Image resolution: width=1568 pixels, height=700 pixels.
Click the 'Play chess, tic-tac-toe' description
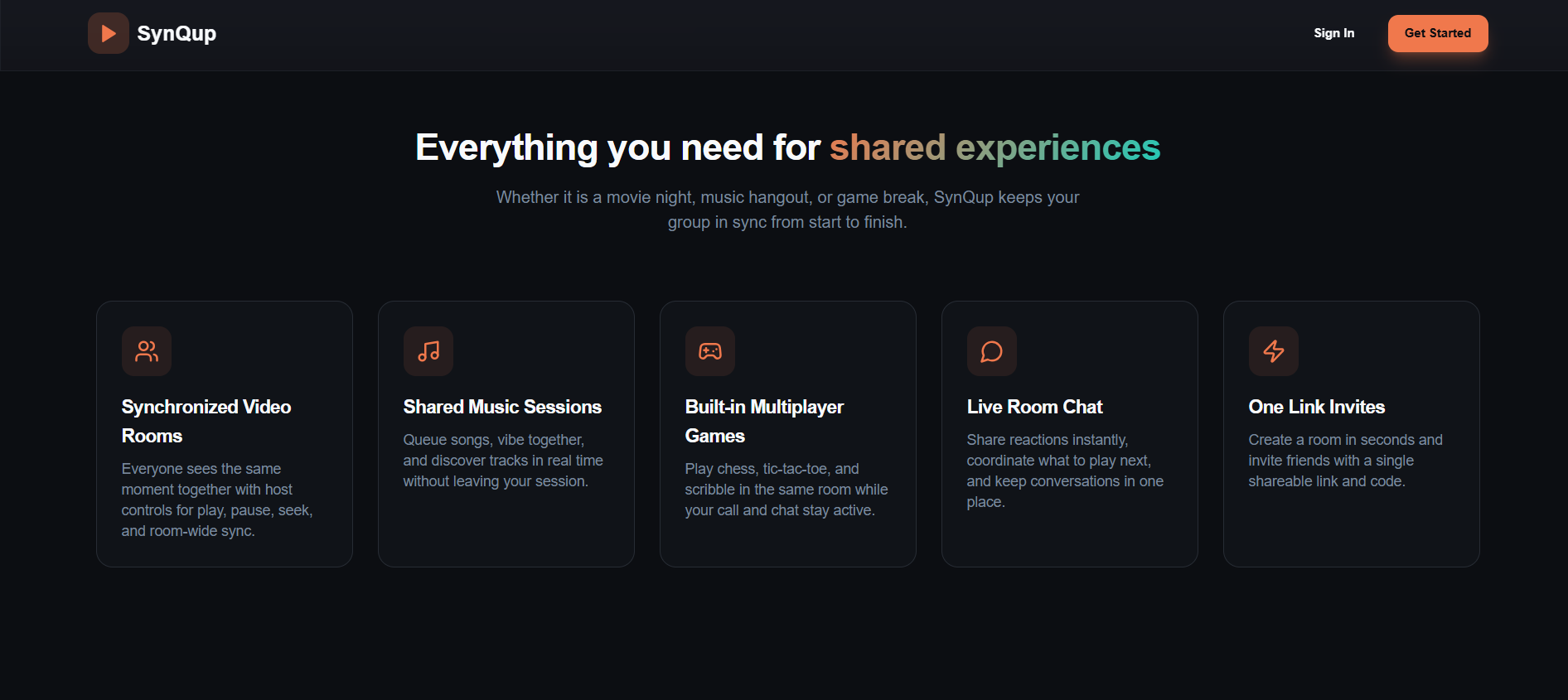pyautogui.click(x=786, y=490)
